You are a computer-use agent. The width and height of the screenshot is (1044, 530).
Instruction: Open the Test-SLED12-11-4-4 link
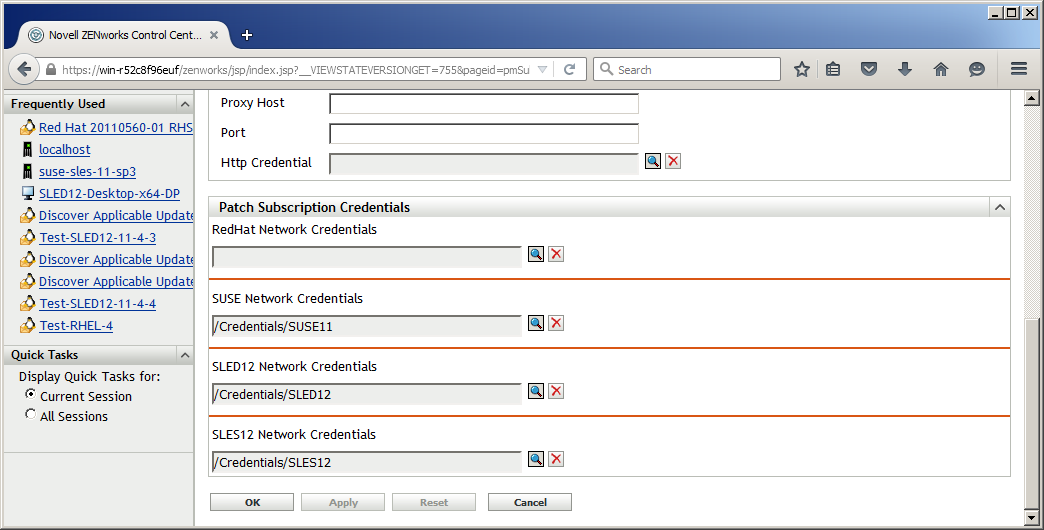[x=97, y=303]
